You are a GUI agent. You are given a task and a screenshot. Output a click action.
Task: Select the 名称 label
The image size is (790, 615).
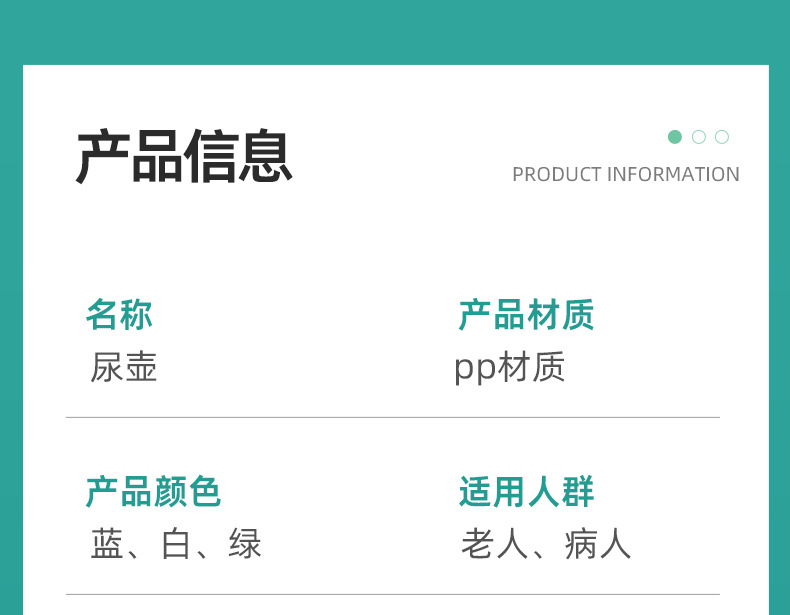[119, 315]
